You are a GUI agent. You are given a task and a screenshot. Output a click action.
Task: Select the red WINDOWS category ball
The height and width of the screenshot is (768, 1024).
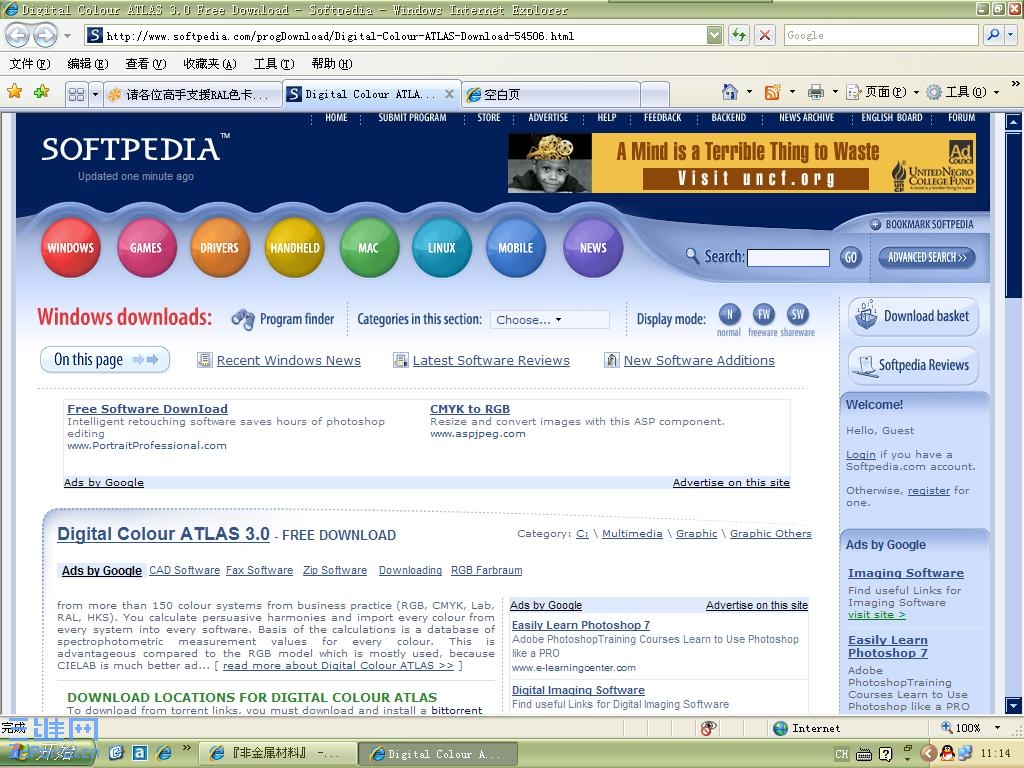coord(71,248)
